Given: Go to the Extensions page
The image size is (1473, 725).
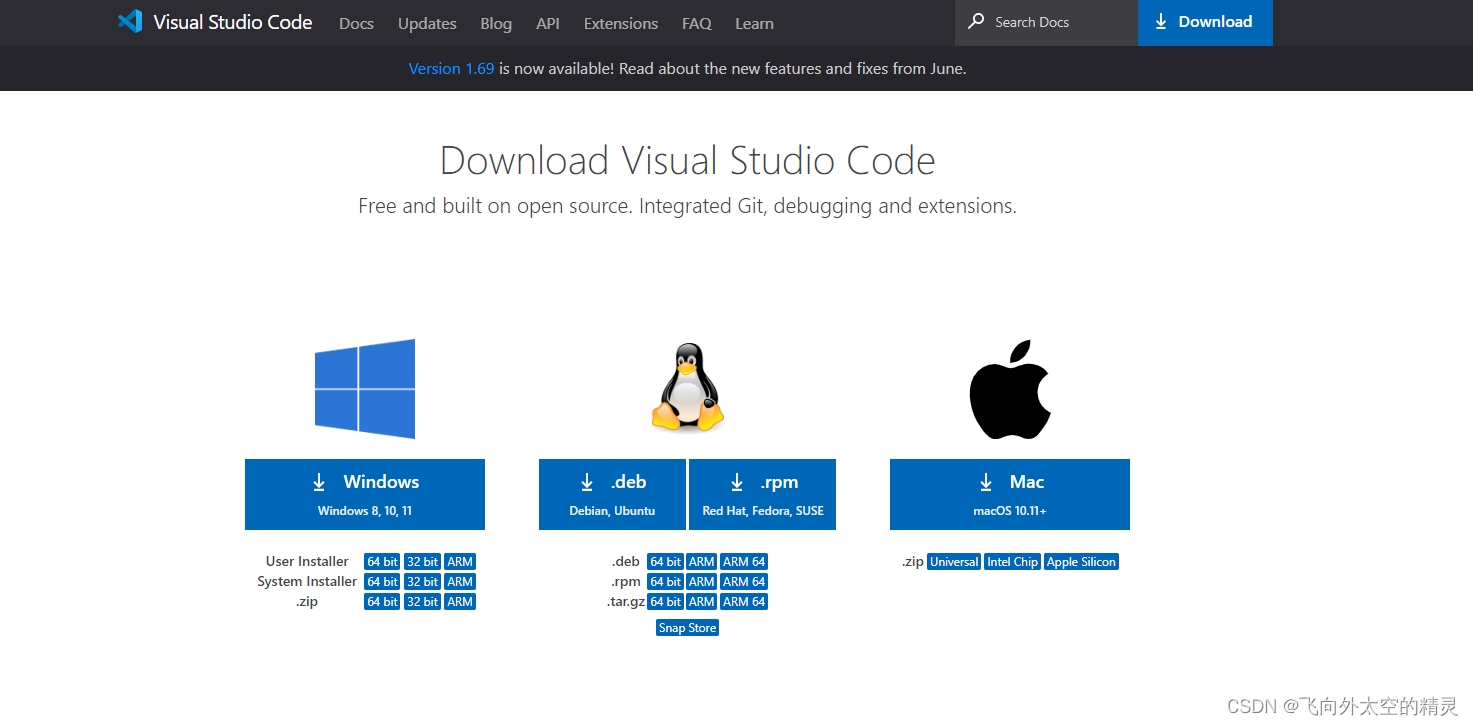Looking at the screenshot, I should point(621,23).
